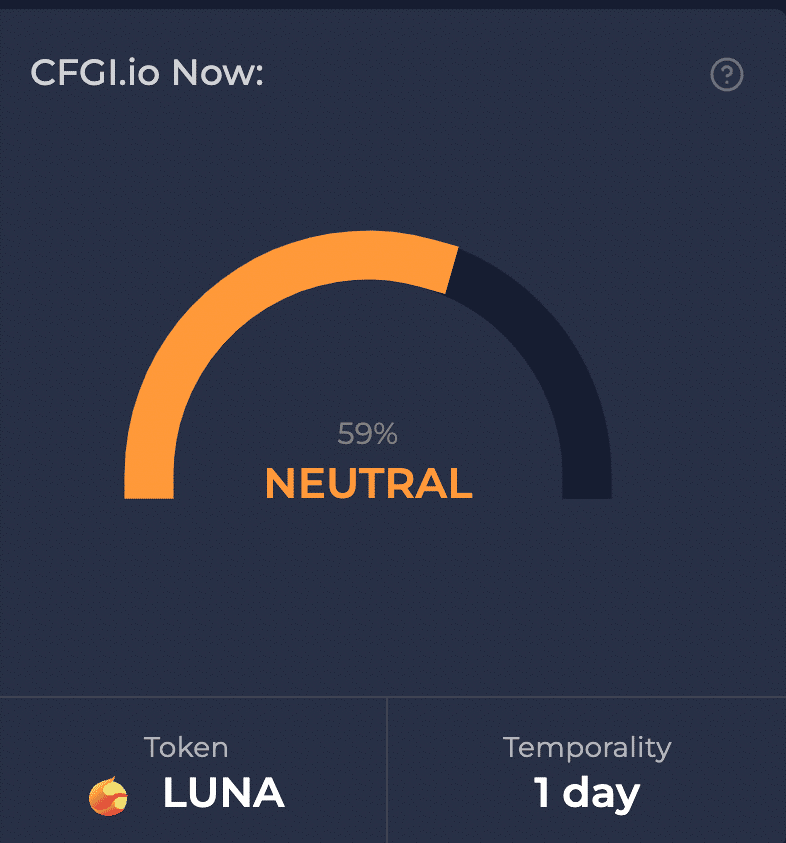This screenshot has height=843, width=786.
Task: Click divider between Token and Temporality
Action: [x=387, y=770]
